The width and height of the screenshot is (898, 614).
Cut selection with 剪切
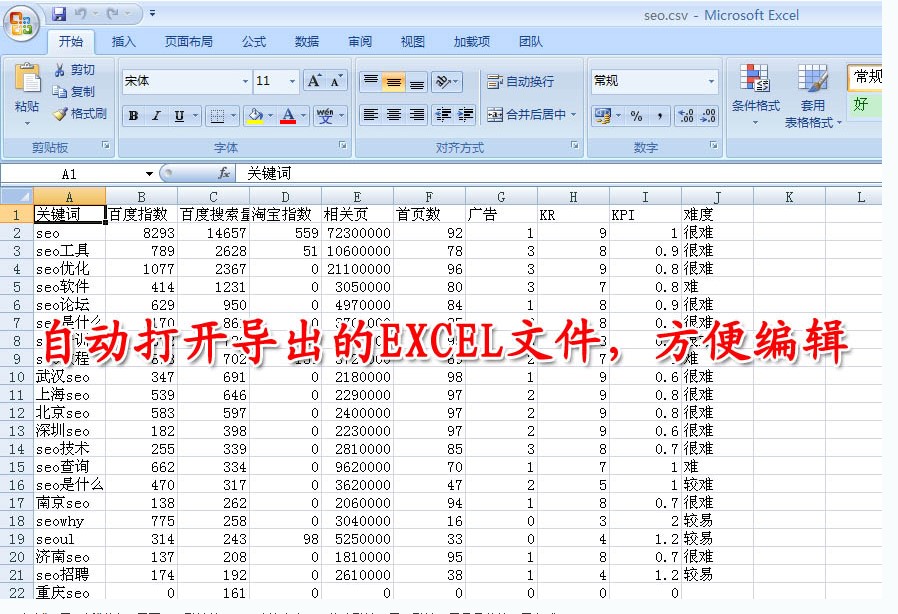click(x=74, y=70)
